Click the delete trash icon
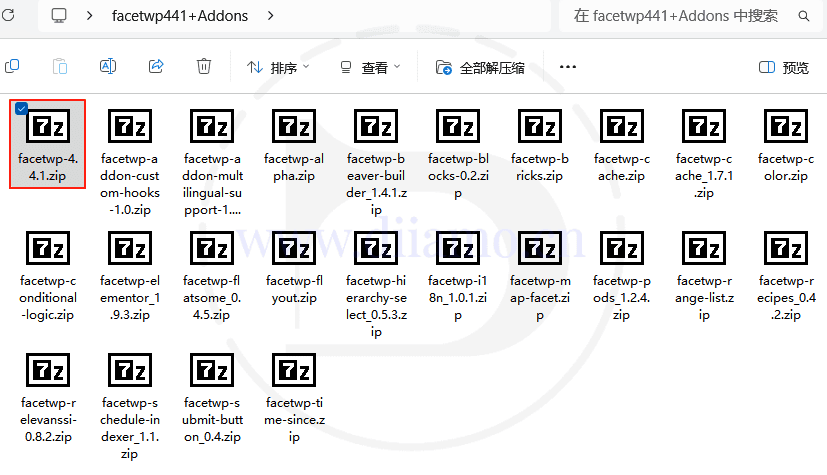The width and height of the screenshot is (827, 475). tap(204, 67)
